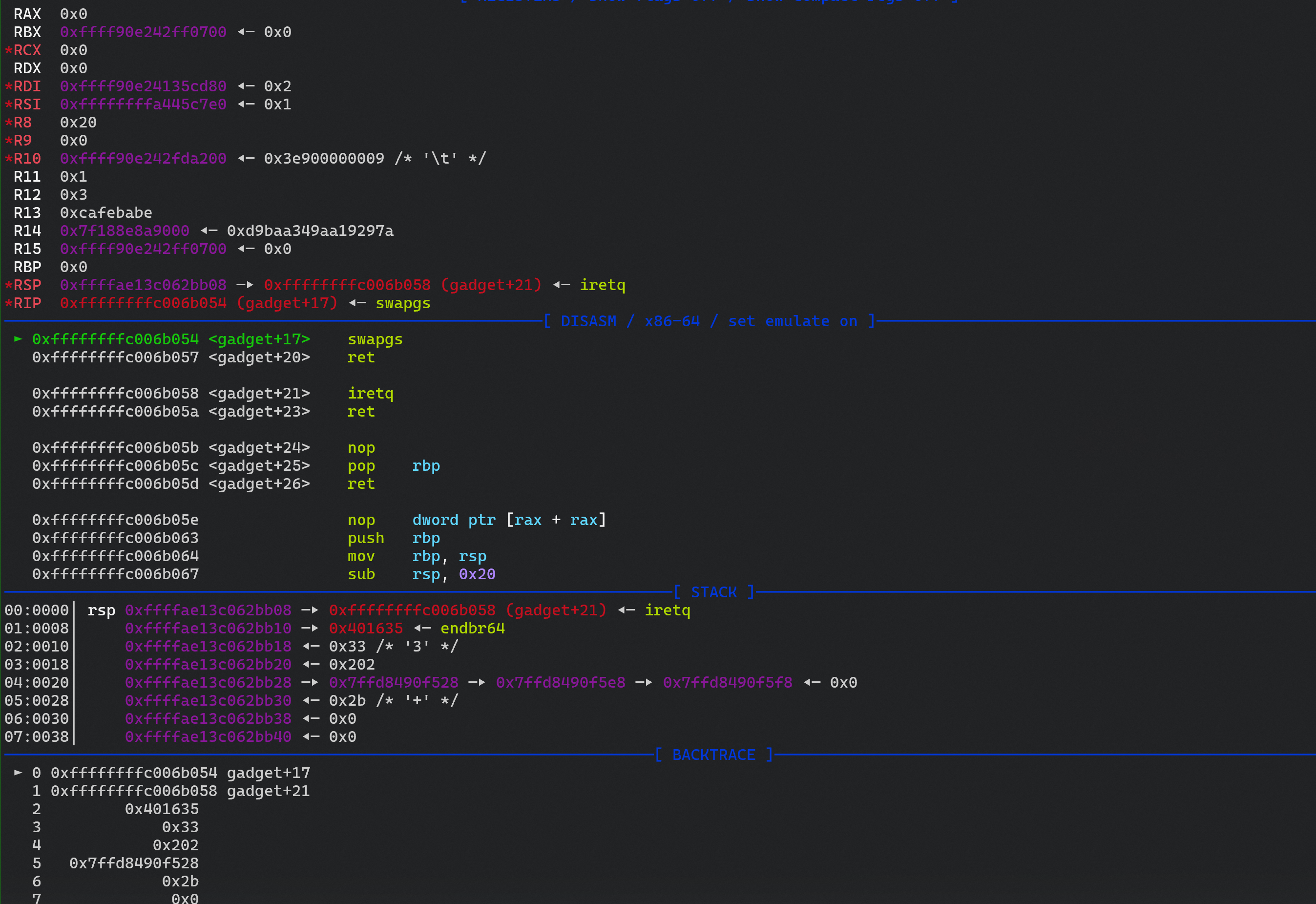Click stack address 0xffffae13c062bb40
The image size is (1316, 904).
[x=209, y=737]
